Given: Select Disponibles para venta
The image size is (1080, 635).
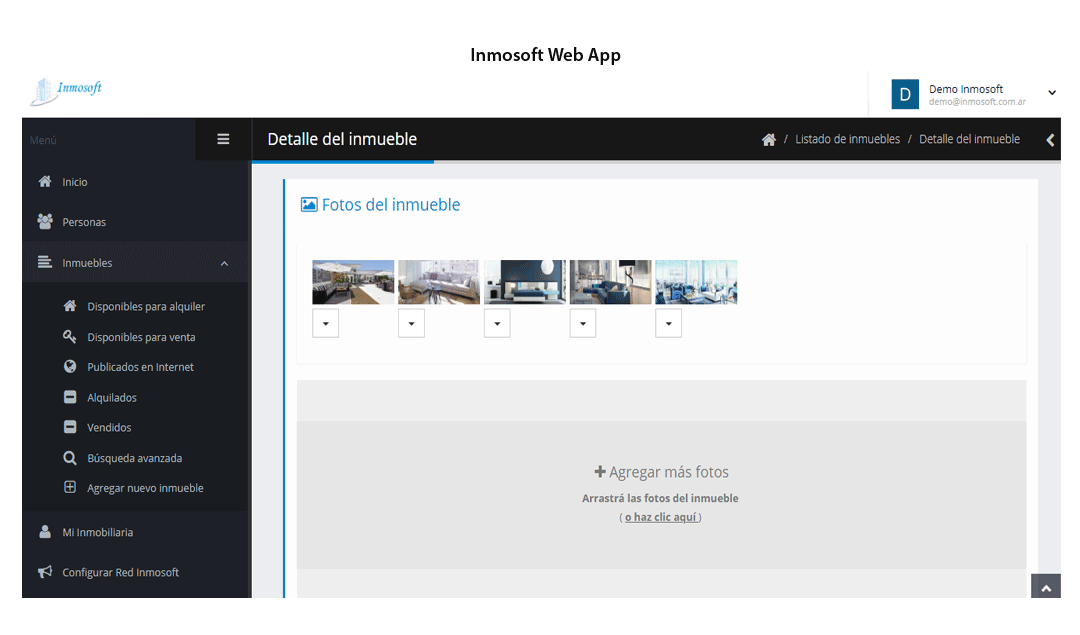Looking at the screenshot, I should pos(141,337).
